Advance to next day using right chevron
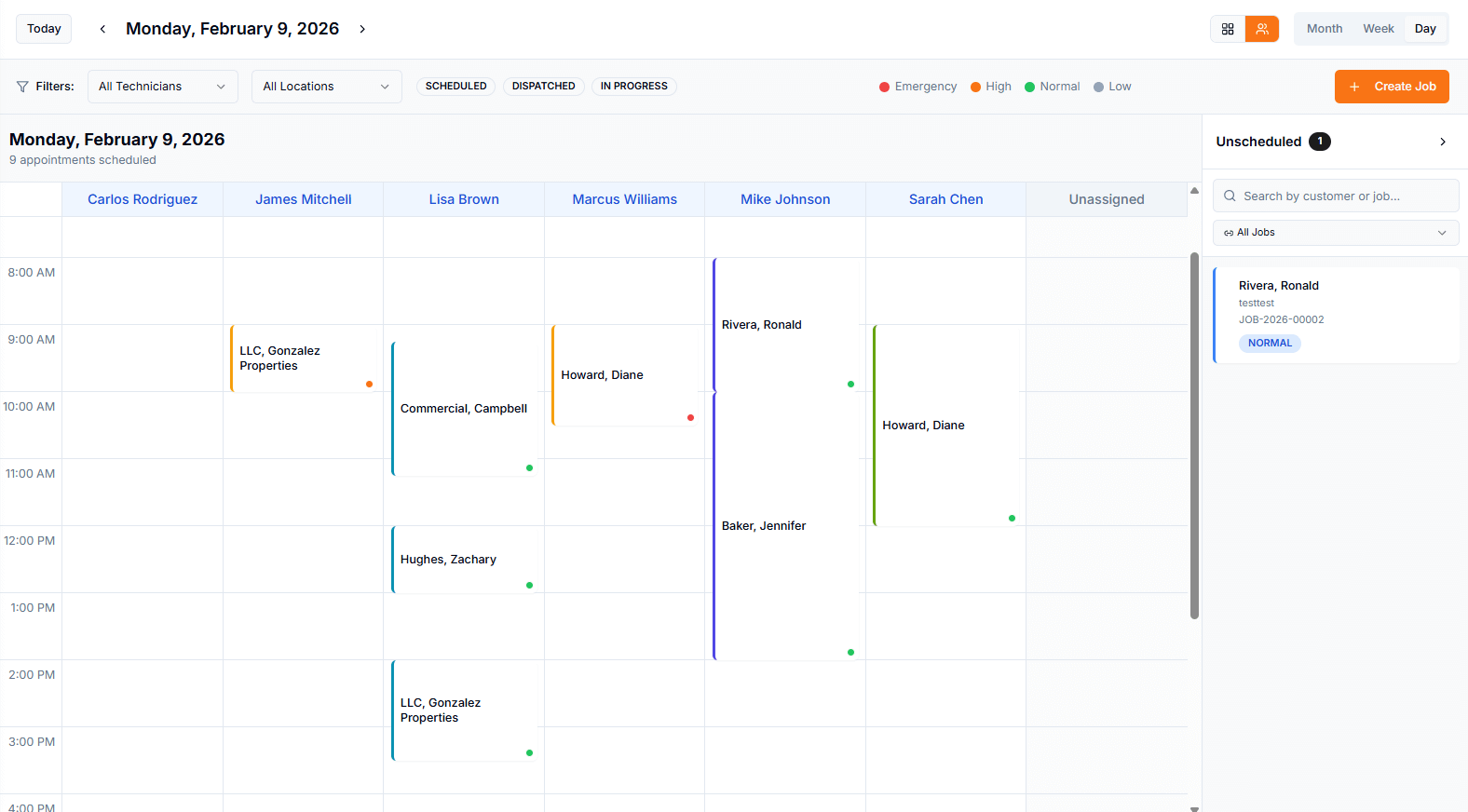The height and width of the screenshot is (812, 1468). (x=362, y=29)
